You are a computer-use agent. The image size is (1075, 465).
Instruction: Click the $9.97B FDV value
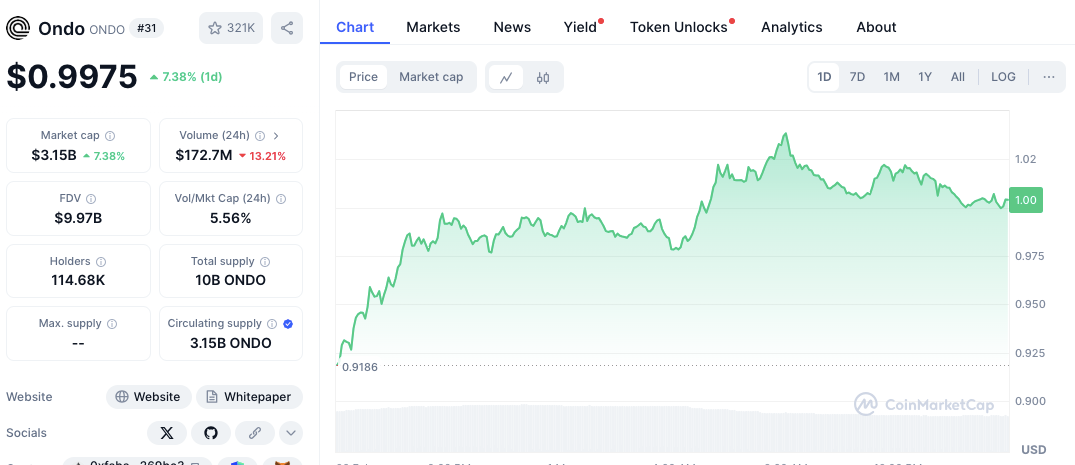[78, 219]
